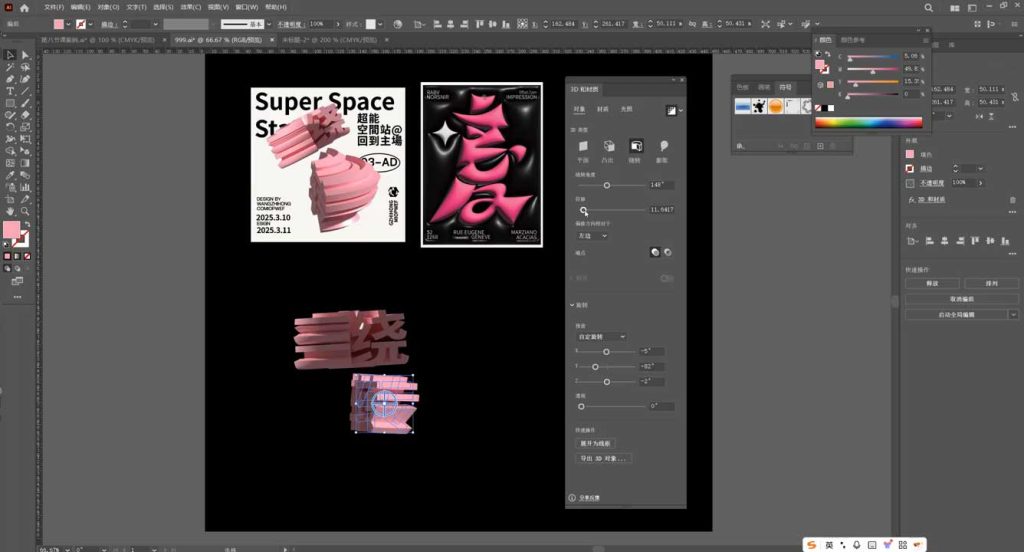Click the Edit Toolbar three-dots icon
The height and width of the screenshot is (552, 1024).
17,297
